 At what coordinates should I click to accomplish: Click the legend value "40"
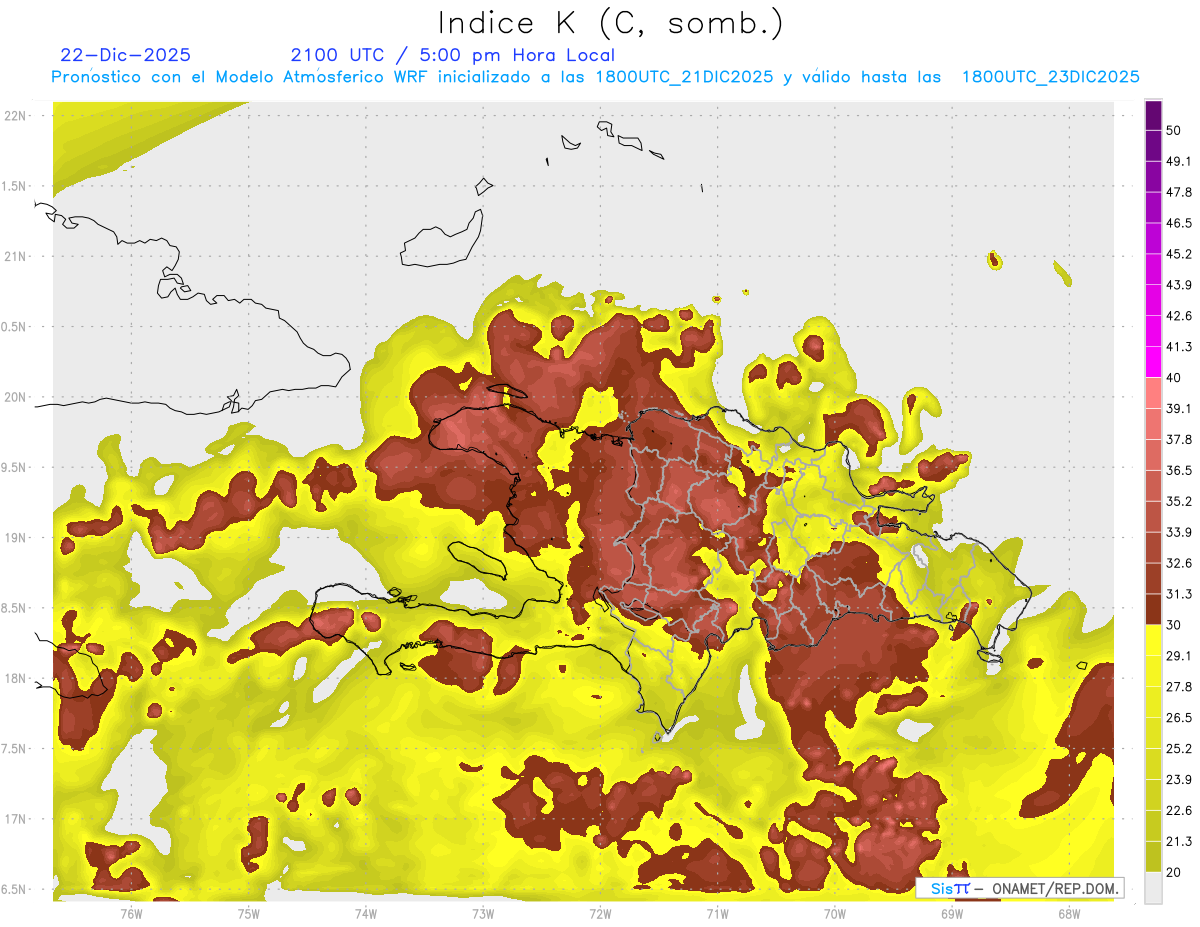(x=1174, y=377)
